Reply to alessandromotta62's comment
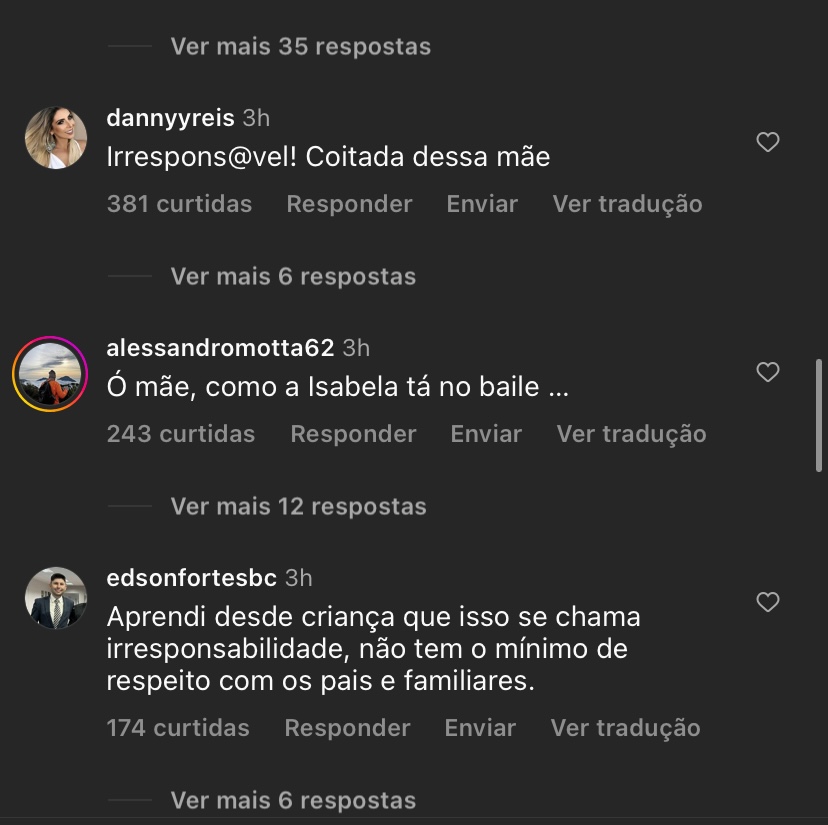Screen dimensions: 828x825 coord(353,434)
